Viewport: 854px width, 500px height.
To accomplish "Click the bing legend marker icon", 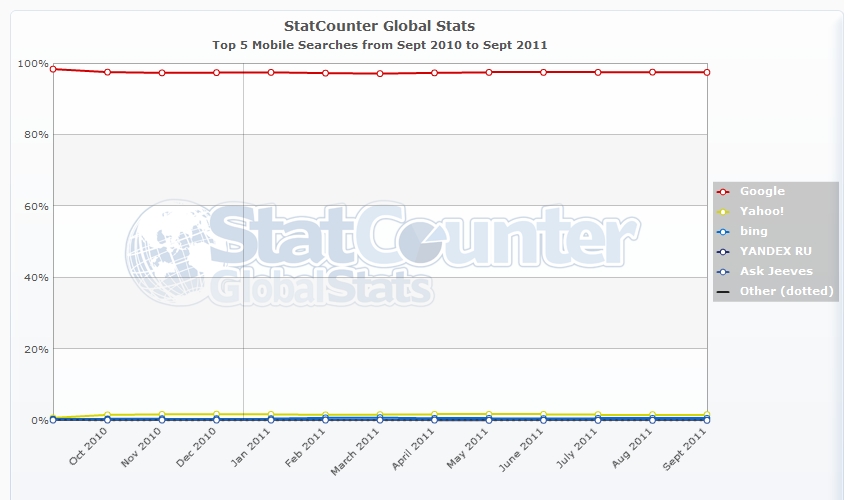I will pos(723,231).
